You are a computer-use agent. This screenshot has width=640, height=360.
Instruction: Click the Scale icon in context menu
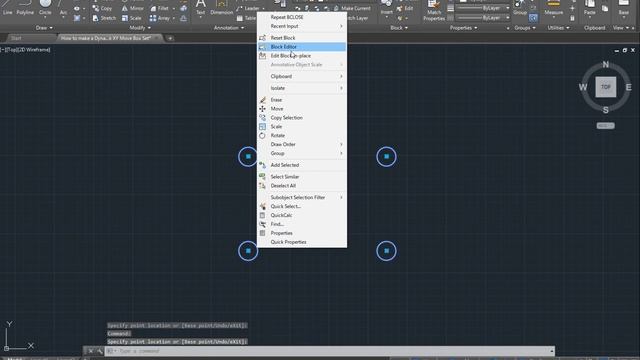point(262,127)
